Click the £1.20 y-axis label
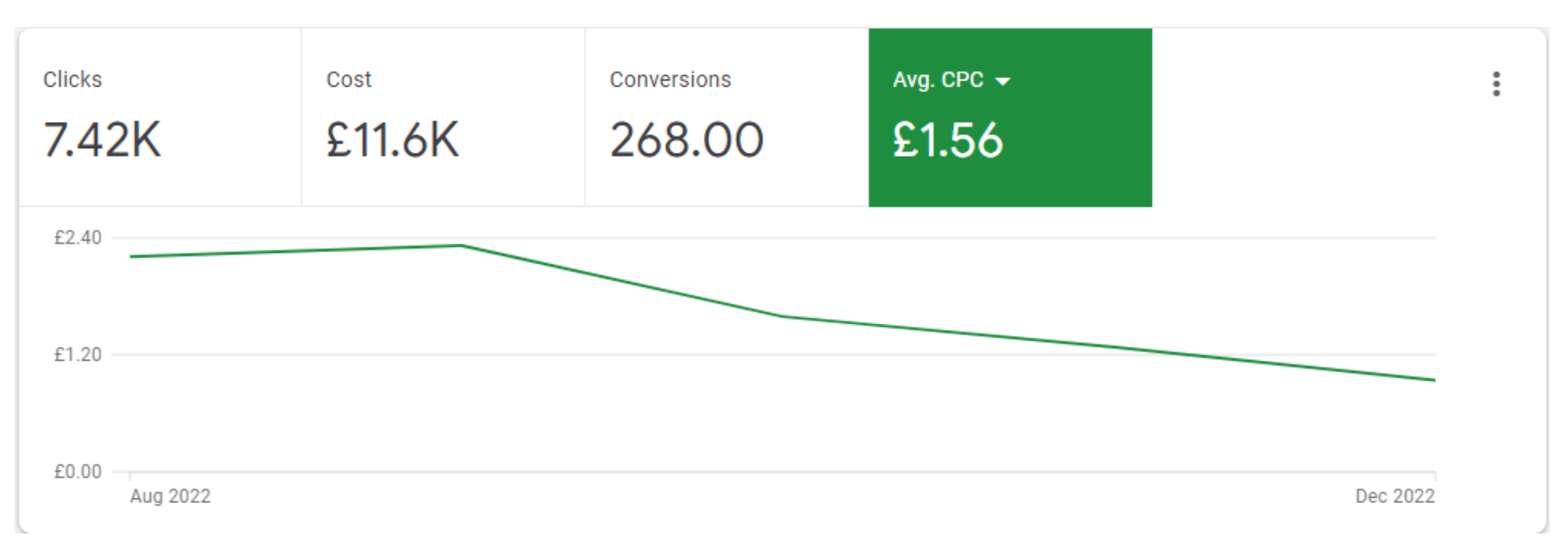1568x559 pixels. [78, 354]
